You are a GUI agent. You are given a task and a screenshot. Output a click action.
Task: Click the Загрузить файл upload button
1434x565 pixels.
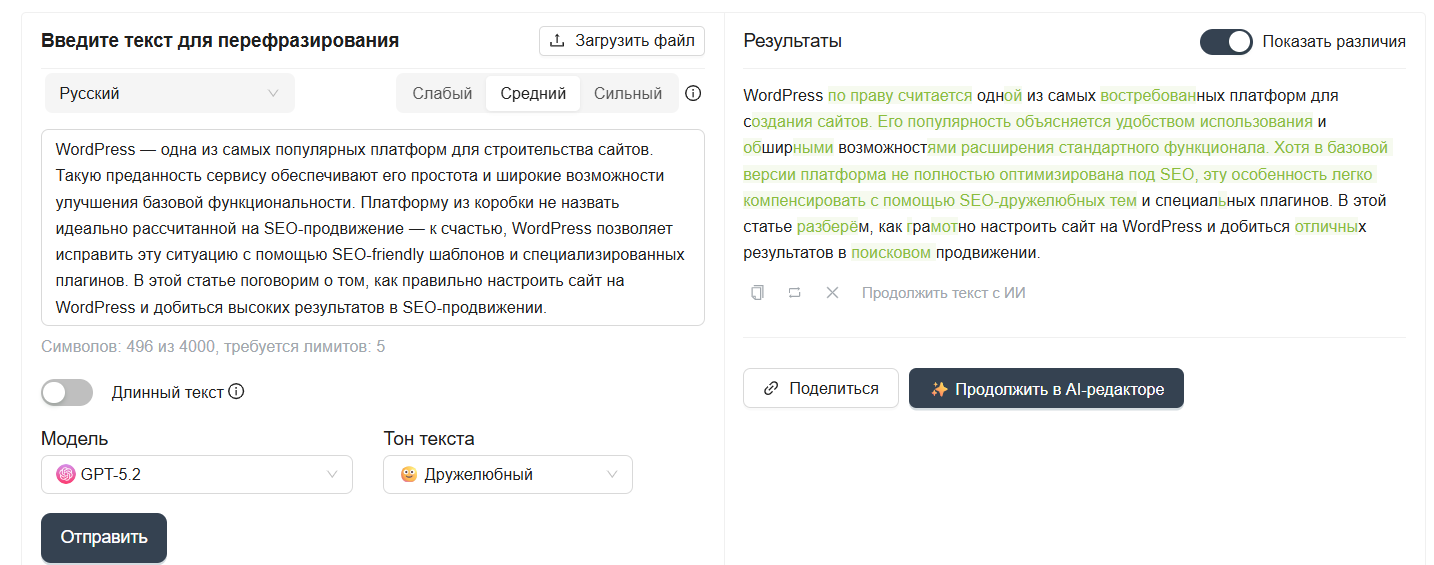tap(622, 41)
